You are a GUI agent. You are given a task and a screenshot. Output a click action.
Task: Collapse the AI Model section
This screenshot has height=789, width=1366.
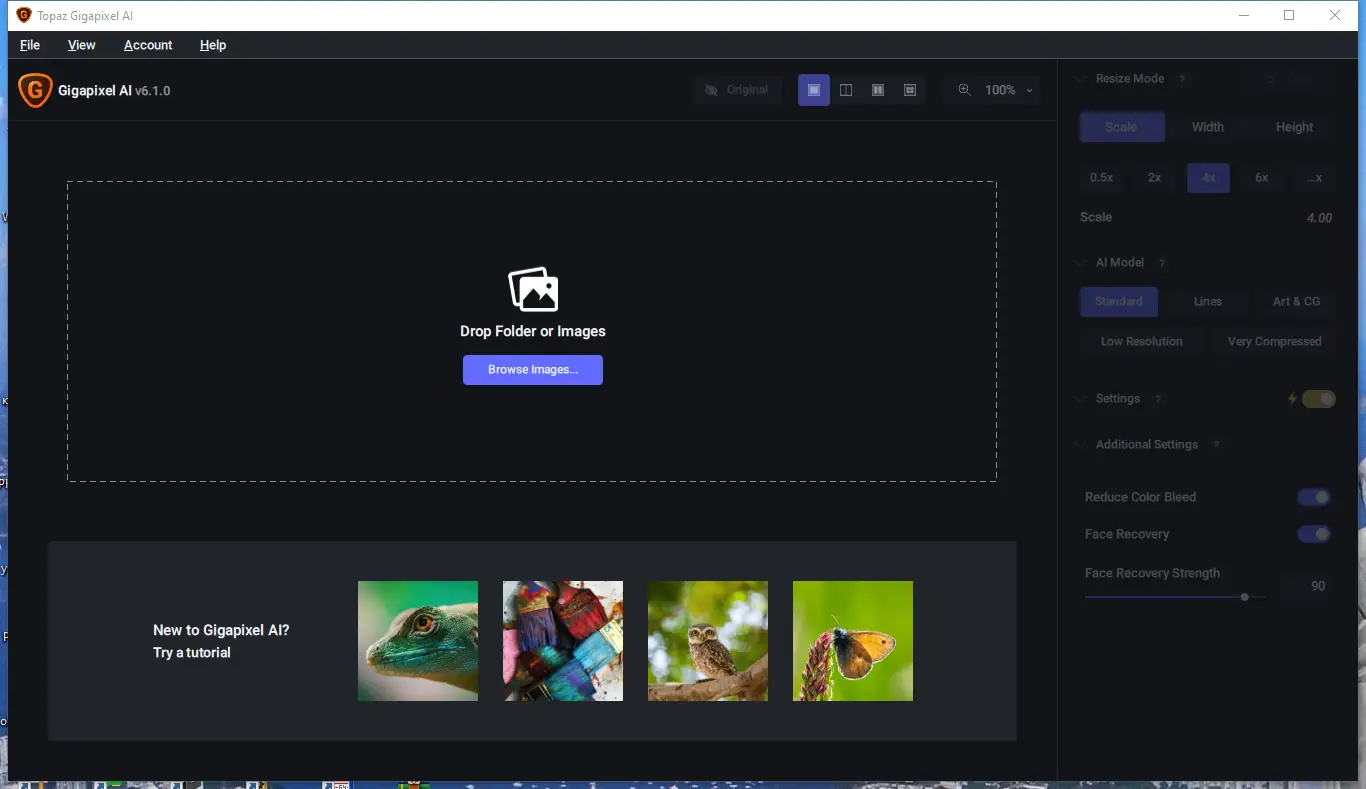[x=1079, y=263]
